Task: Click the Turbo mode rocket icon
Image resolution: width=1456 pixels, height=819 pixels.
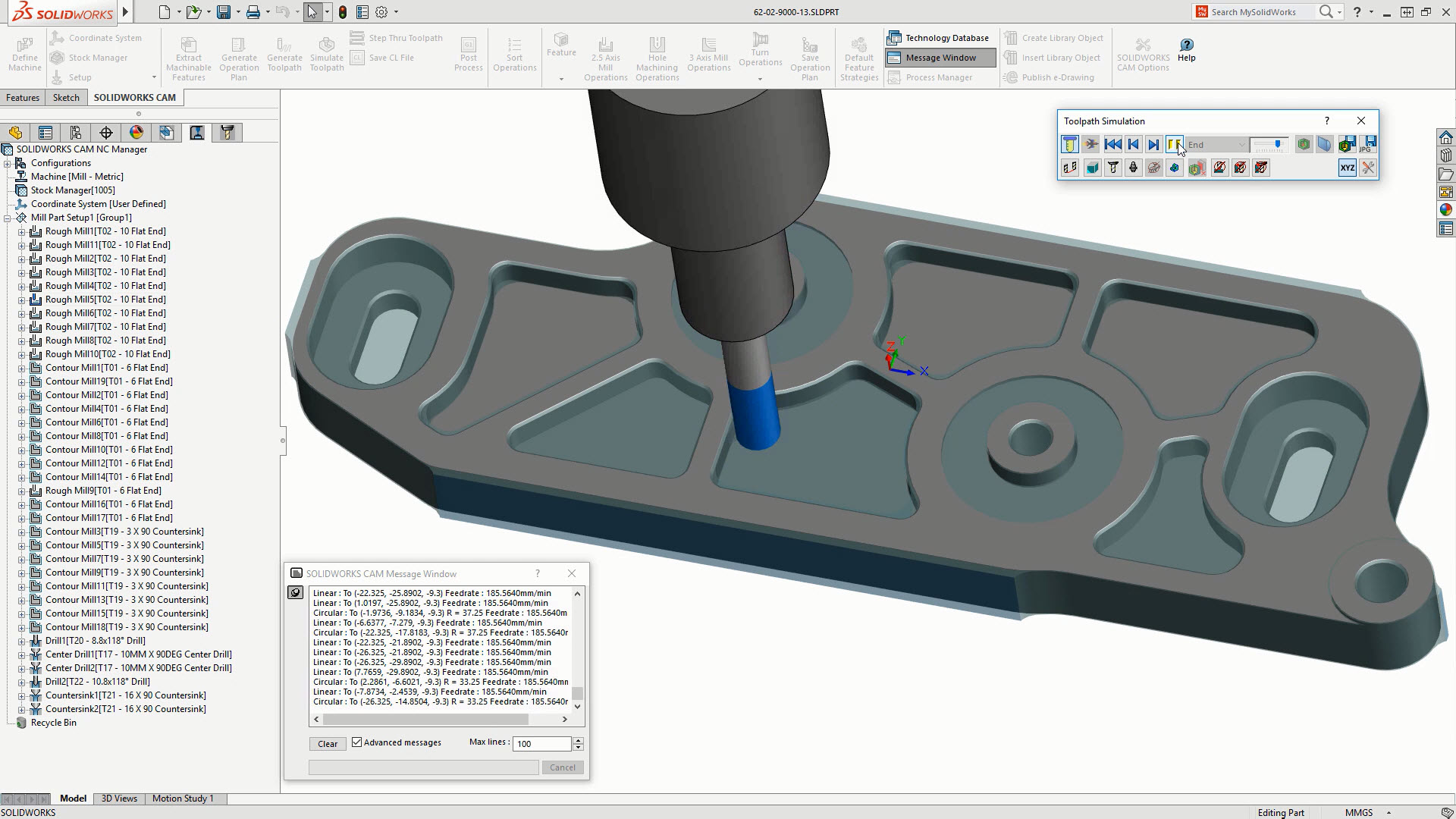Action: (x=1090, y=145)
